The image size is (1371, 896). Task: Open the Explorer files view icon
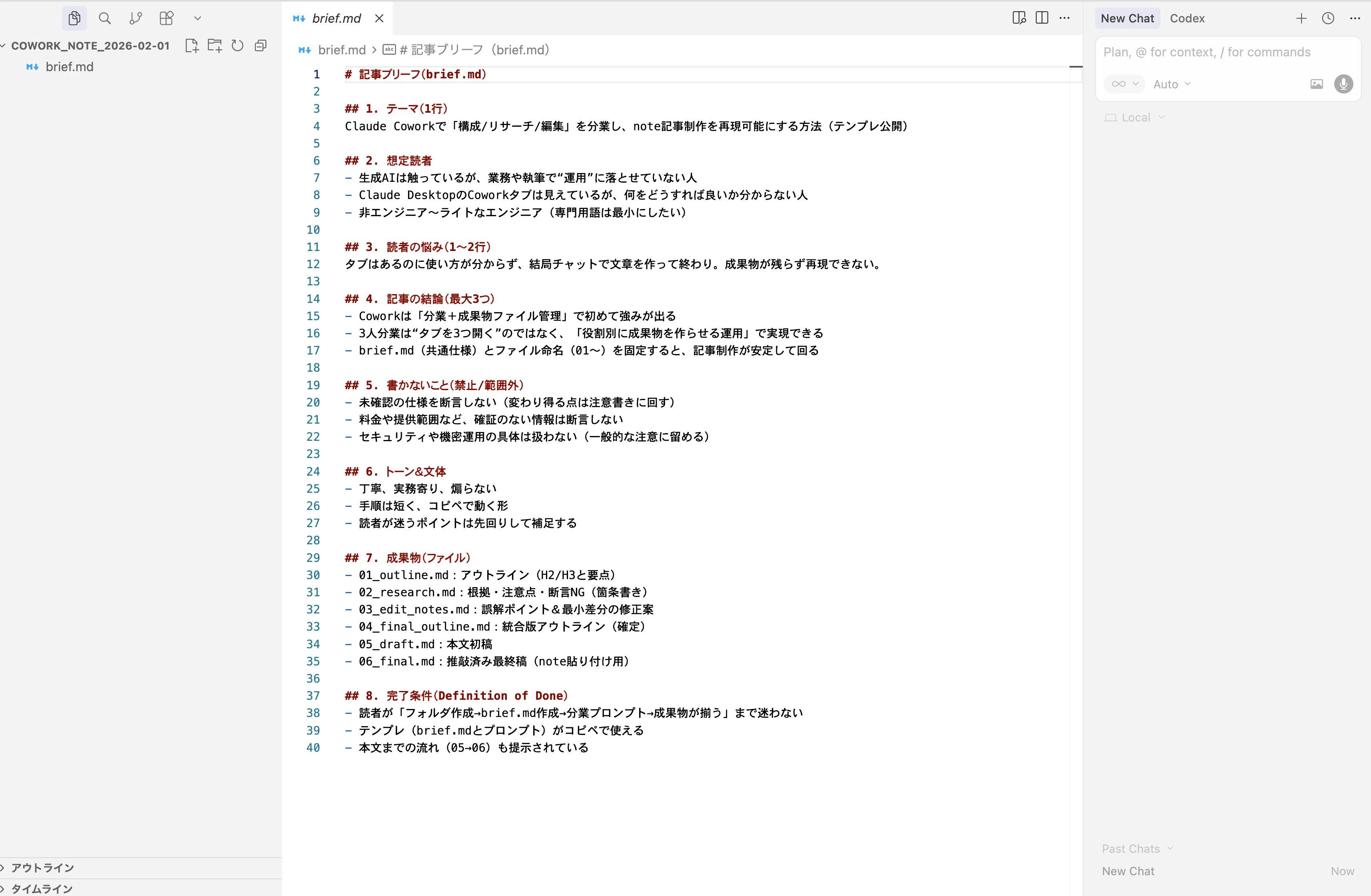[74, 18]
